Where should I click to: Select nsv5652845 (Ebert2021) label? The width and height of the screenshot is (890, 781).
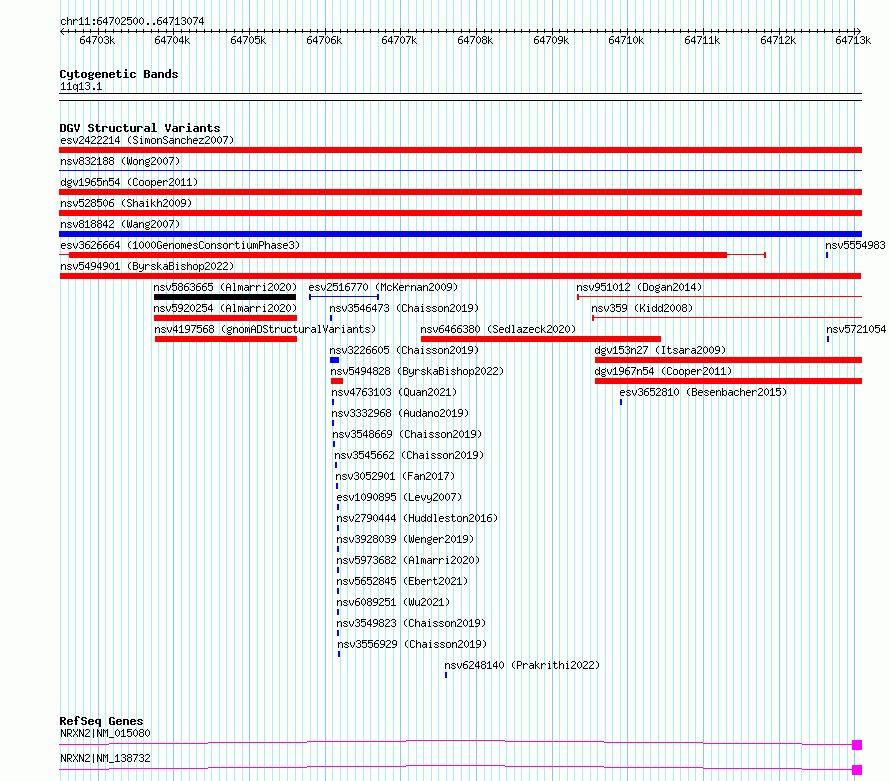click(402, 581)
